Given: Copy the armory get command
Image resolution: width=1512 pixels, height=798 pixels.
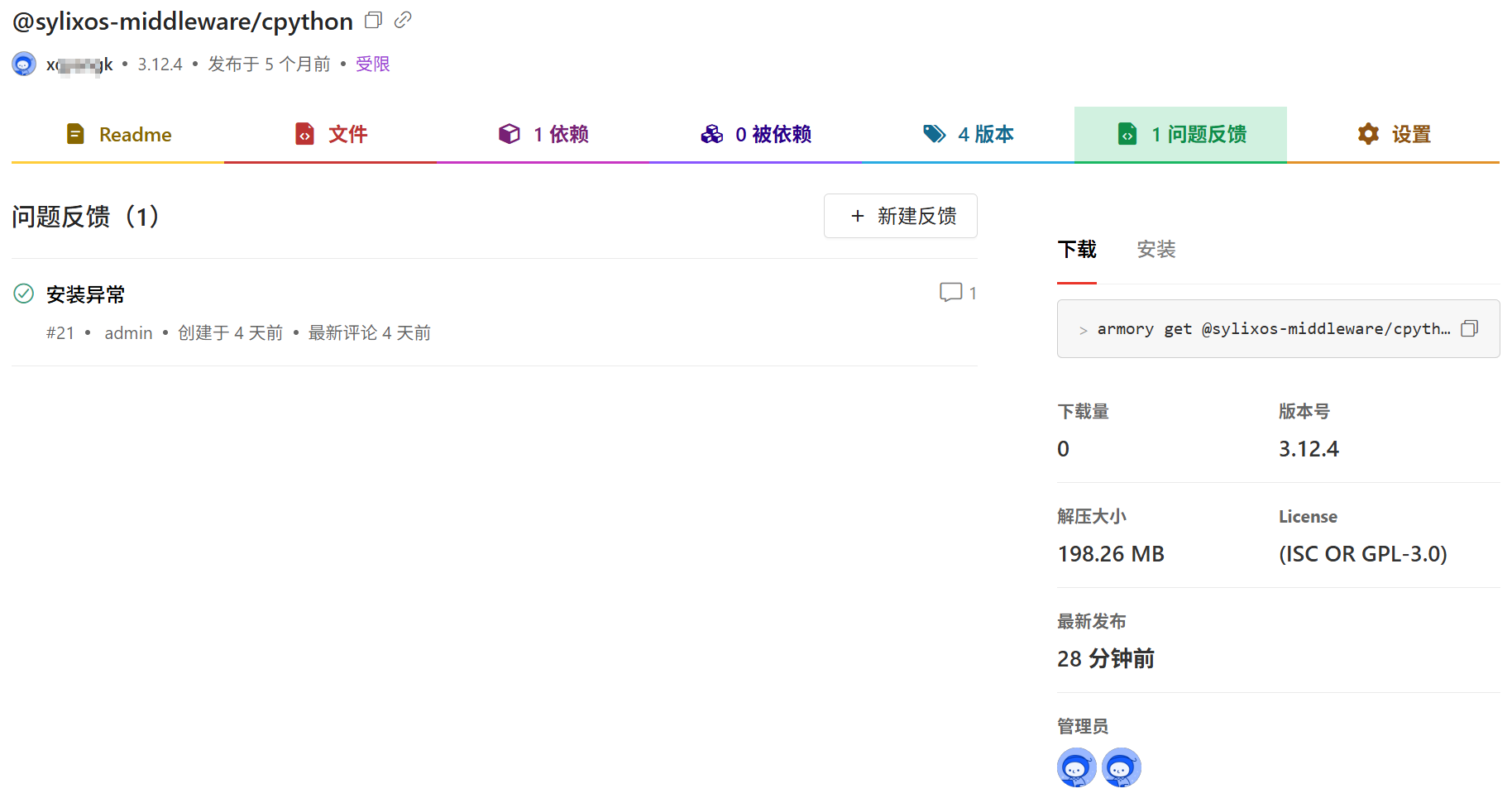Looking at the screenshot, I should 1469,329.
